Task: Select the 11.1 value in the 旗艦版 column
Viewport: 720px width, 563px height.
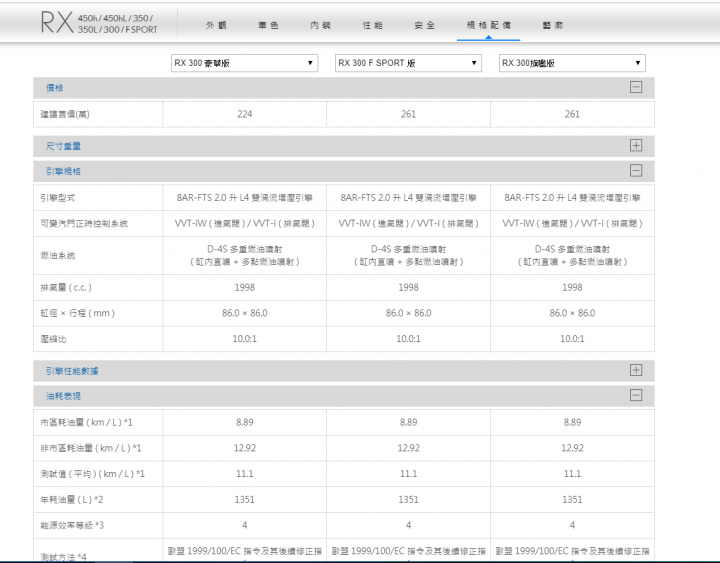Action: pyautogui.click(x=572, y=474)
